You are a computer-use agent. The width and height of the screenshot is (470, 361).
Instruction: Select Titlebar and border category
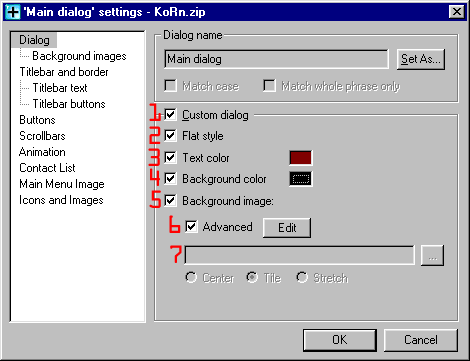tap(64, 72)
